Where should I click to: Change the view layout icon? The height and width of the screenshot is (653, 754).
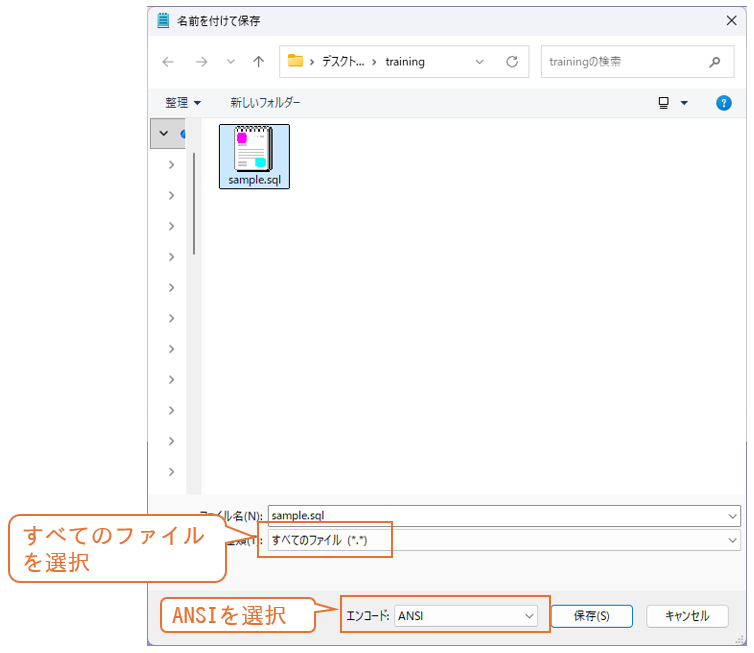[664, 102]
